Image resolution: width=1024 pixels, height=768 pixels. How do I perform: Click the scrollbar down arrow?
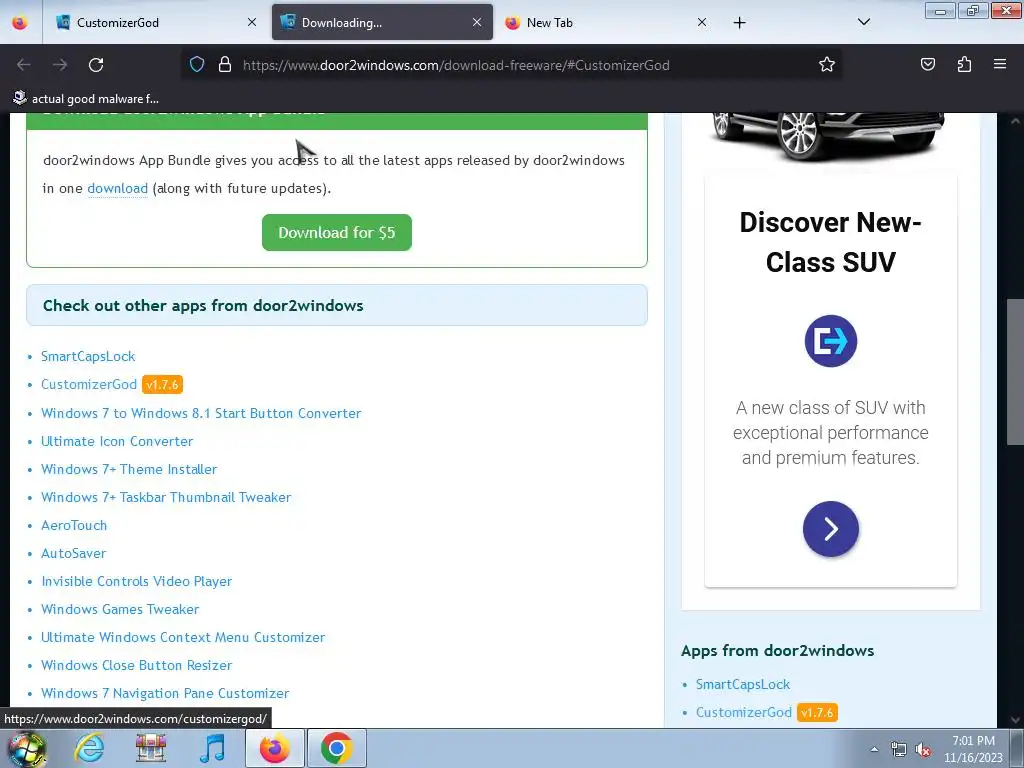pyautogui.click(x=1015, y=720)
